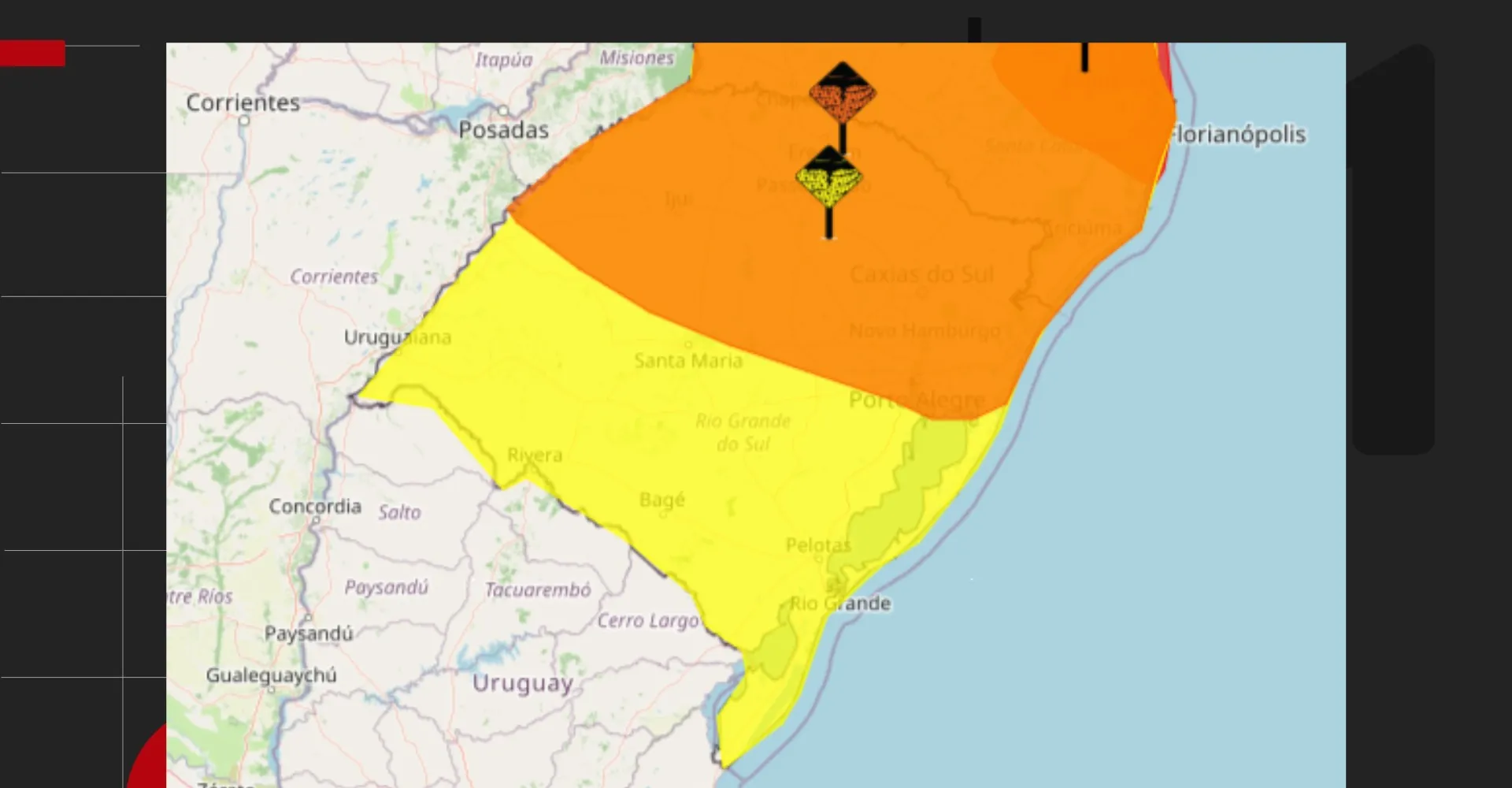
Task: Click the Salto department label
Action: click(399, 512)
